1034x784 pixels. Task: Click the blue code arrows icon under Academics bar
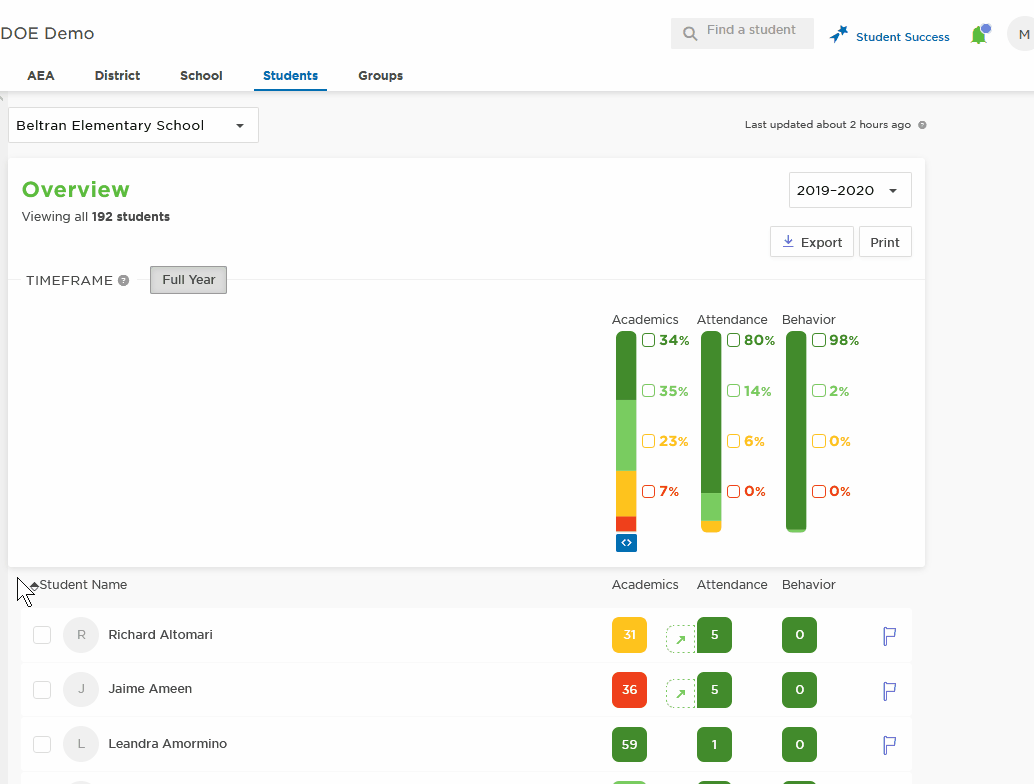tap(626, 543)
